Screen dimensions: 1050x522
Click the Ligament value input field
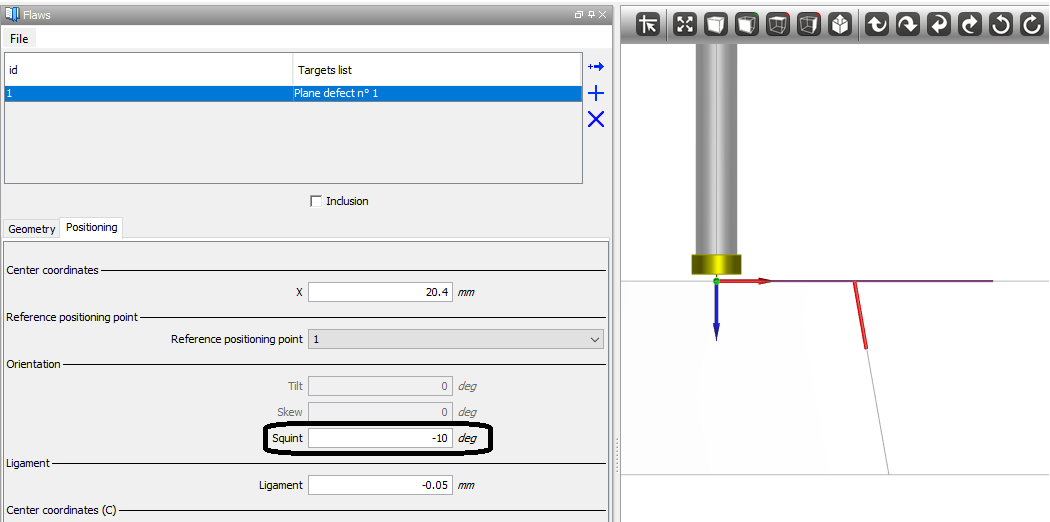click(380, 485)
